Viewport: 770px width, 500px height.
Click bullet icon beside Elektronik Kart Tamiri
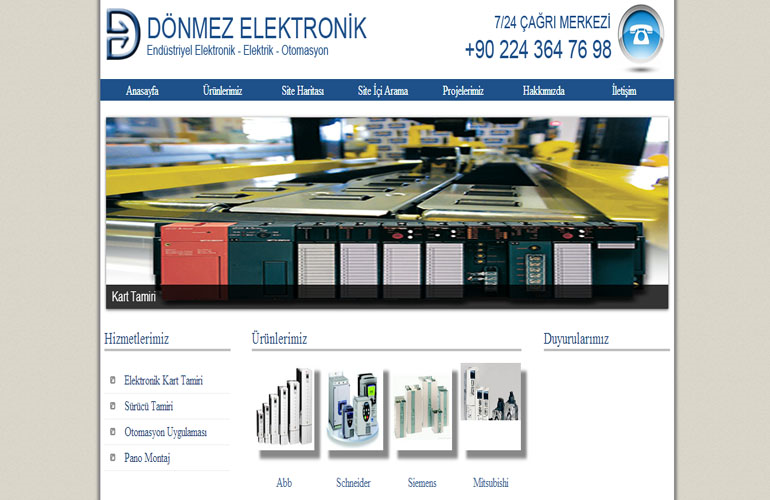(112, 381)
